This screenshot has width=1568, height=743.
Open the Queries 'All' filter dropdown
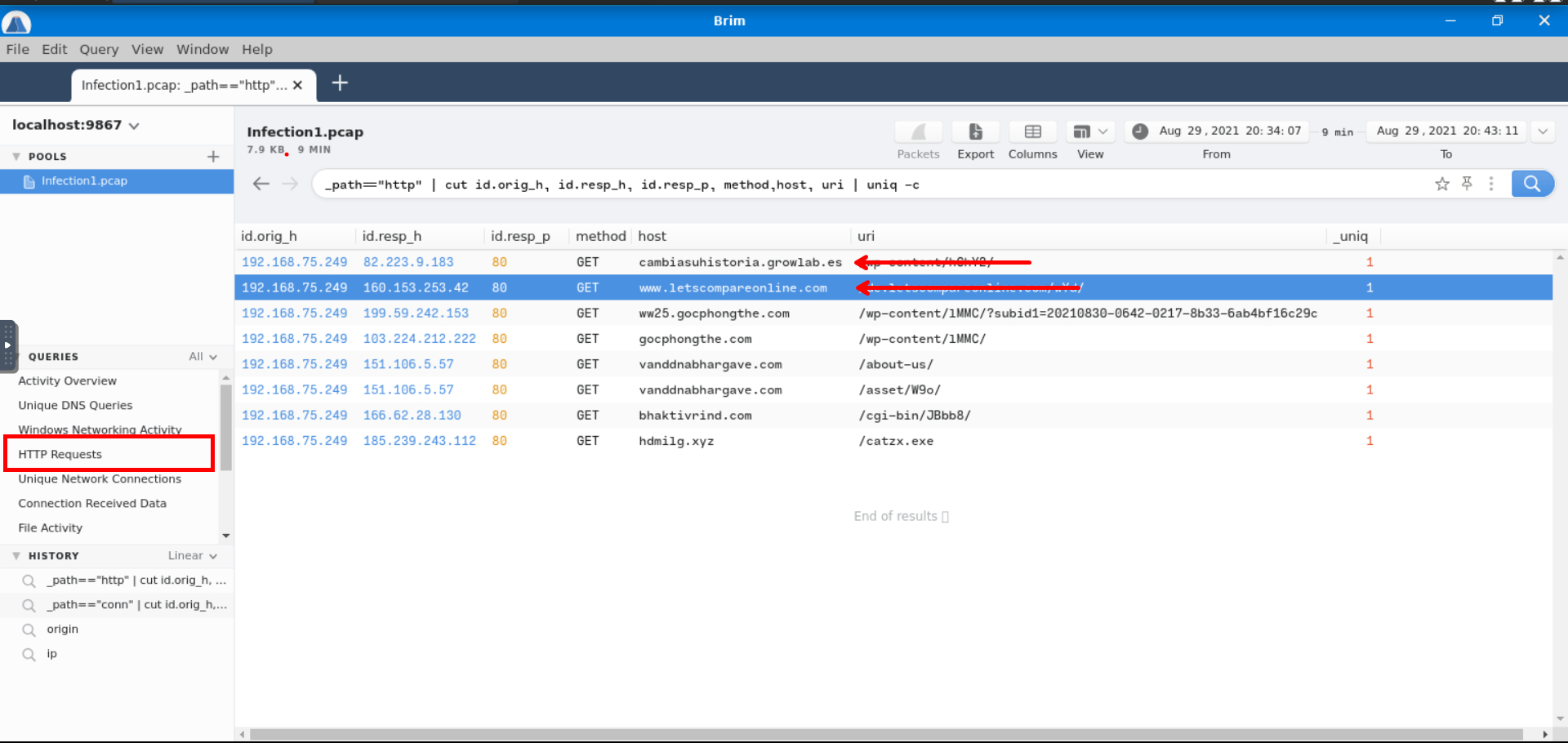203,357
